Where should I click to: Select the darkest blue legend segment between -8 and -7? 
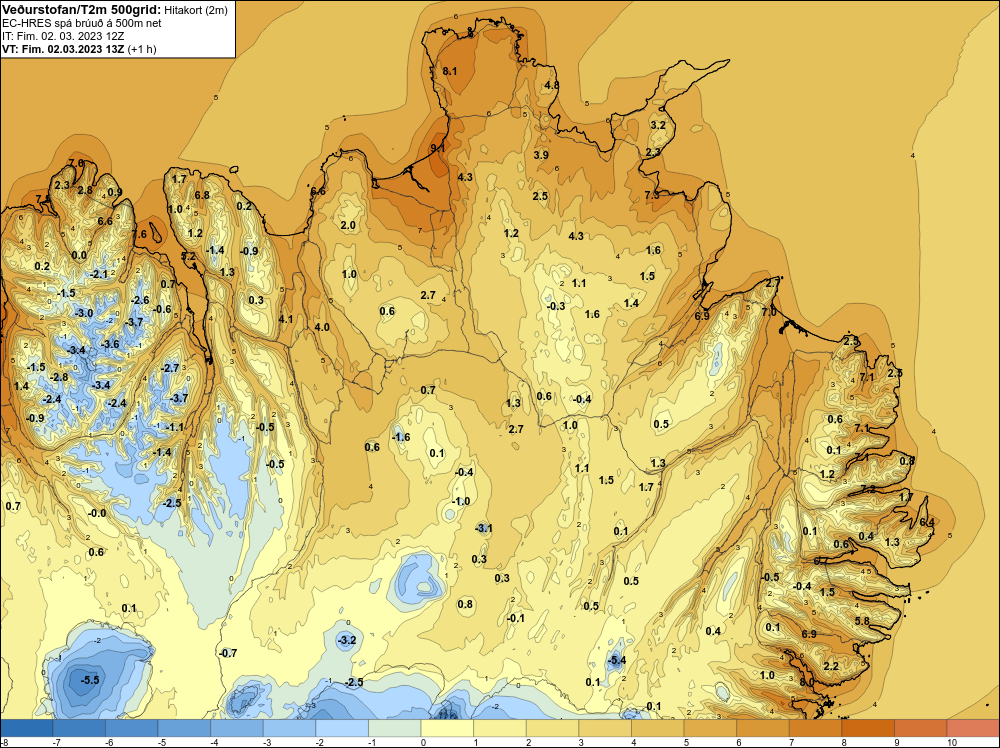(x=27, y=728)
